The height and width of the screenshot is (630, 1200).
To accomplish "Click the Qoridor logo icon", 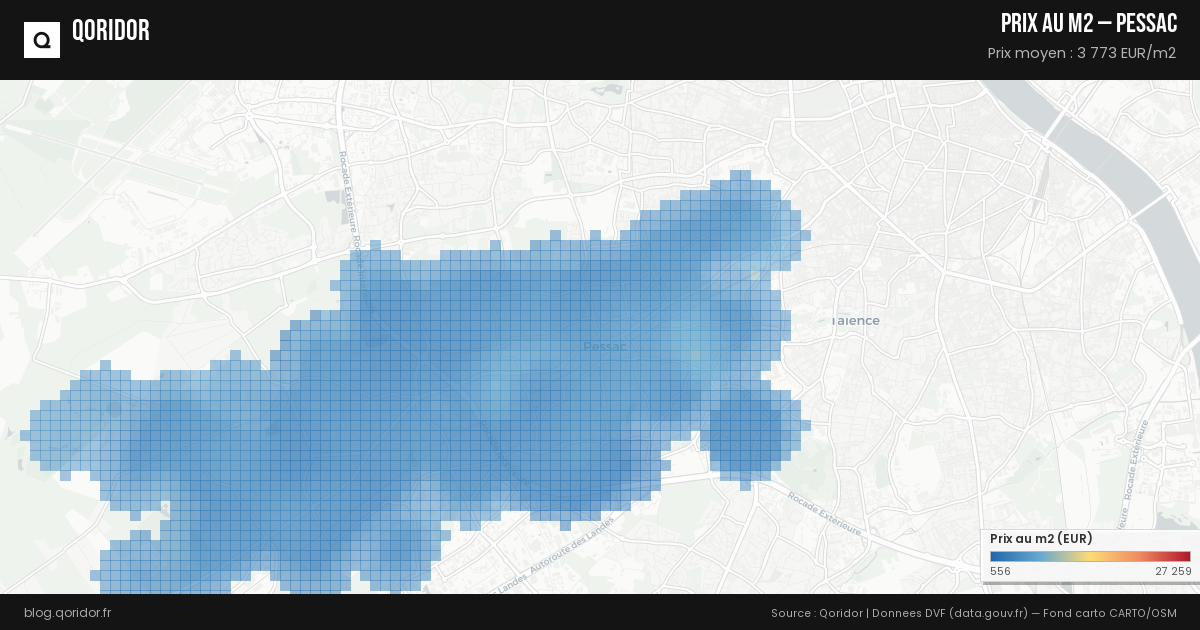I will (42, 40).
